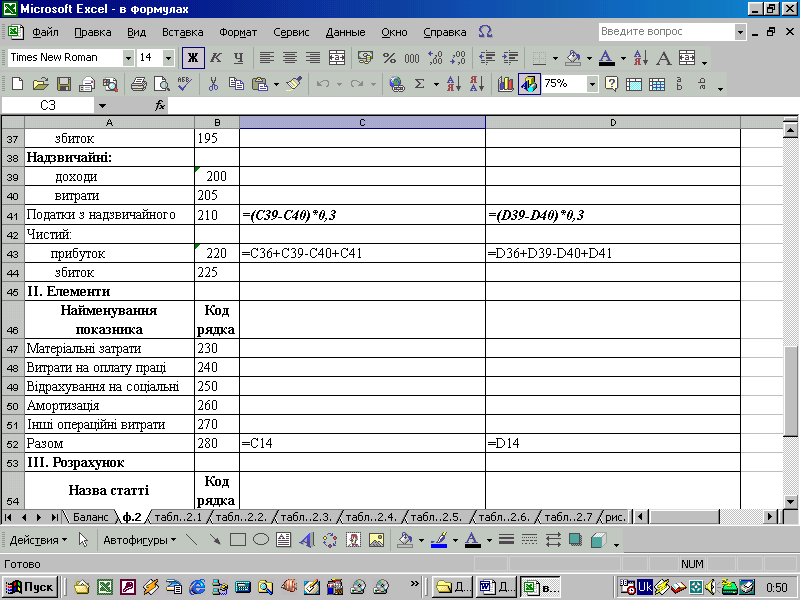
Task: Click the insert function fx button
Action: 160,106
